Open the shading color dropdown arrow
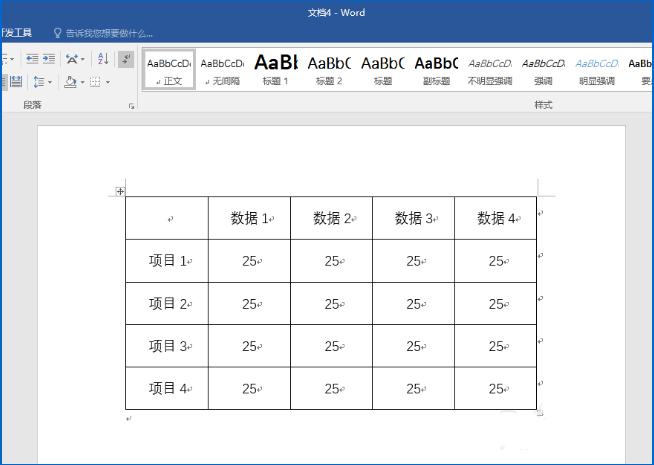Image resolution: width=654 pixels, height=465 pixels. click(x=82, y=82)
